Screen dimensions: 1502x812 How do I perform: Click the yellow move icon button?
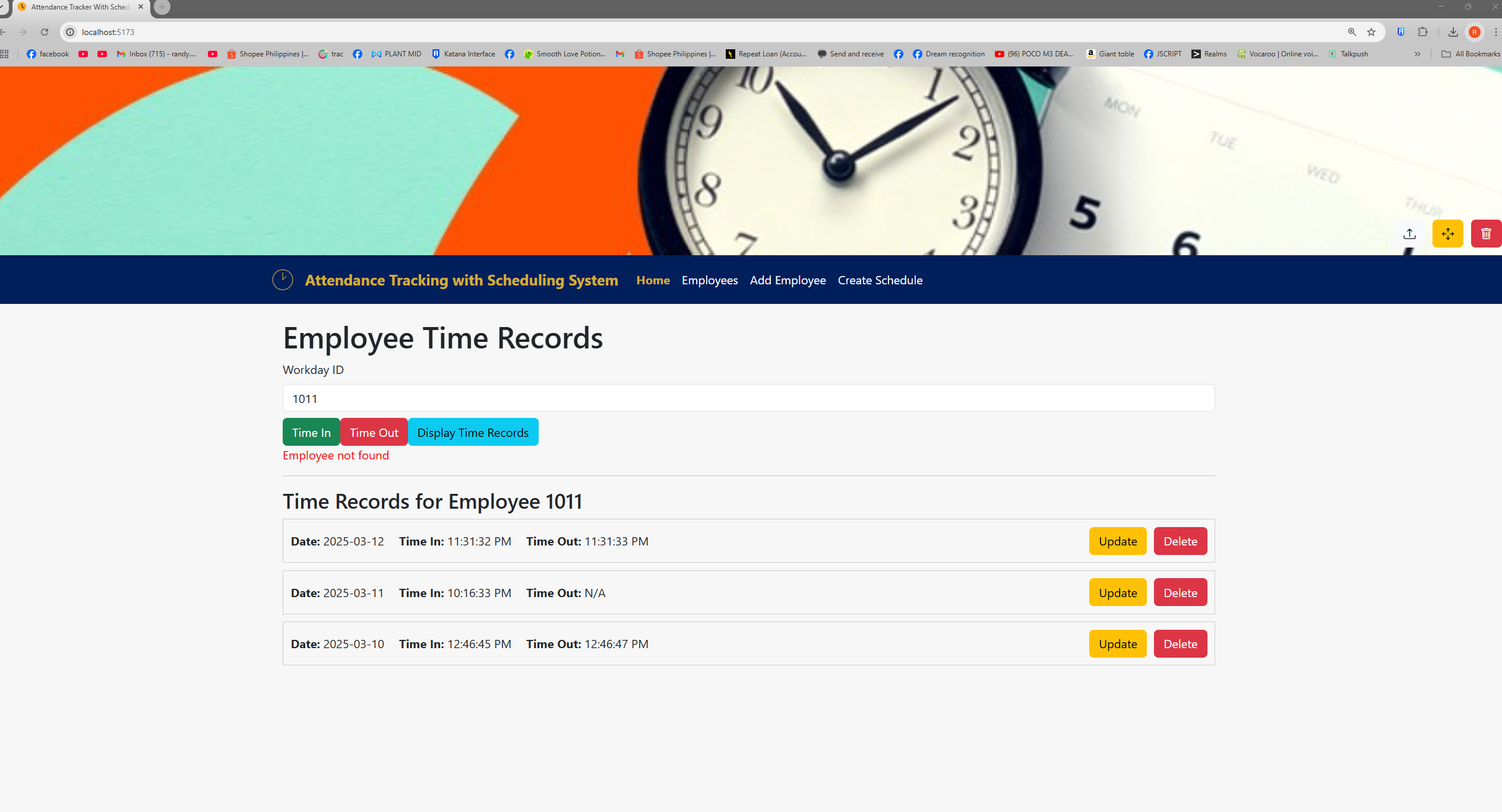point(1447,234)
